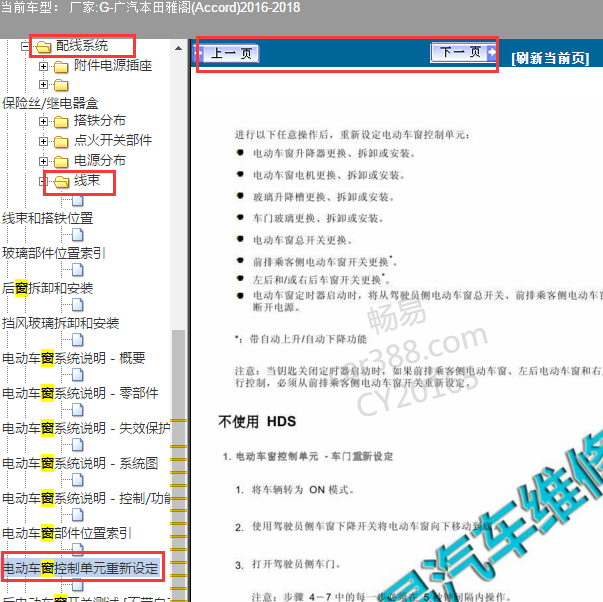603x602 pixels.
Task: Open 电动车窗系统说明 - 概要
Action: click(74, 358)
